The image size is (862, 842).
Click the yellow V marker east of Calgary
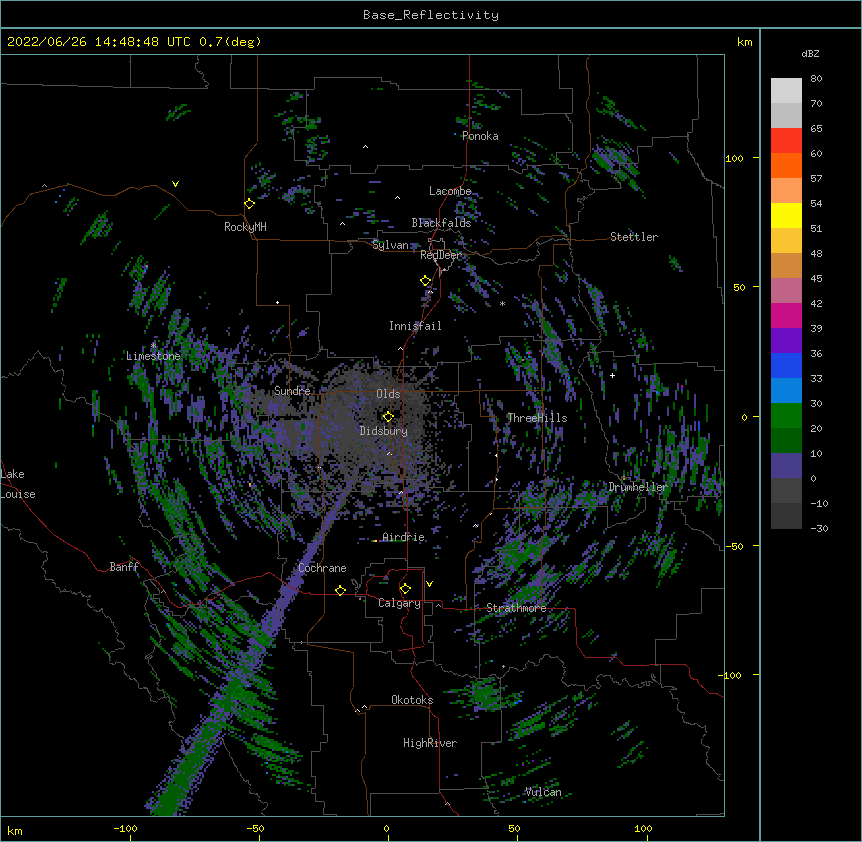point(429,584)
